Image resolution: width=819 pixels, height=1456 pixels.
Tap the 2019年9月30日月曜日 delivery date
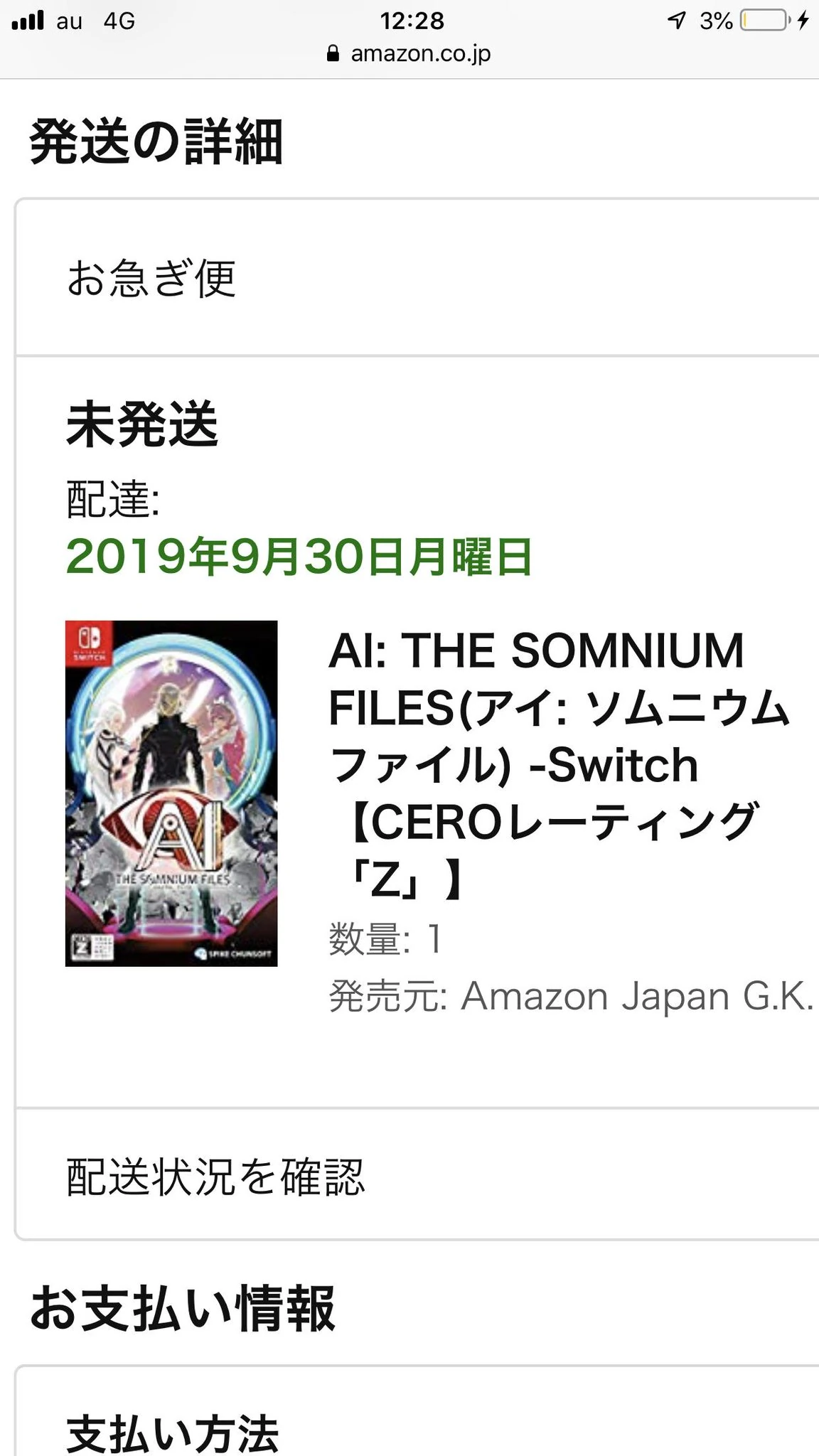coord(299,556)
